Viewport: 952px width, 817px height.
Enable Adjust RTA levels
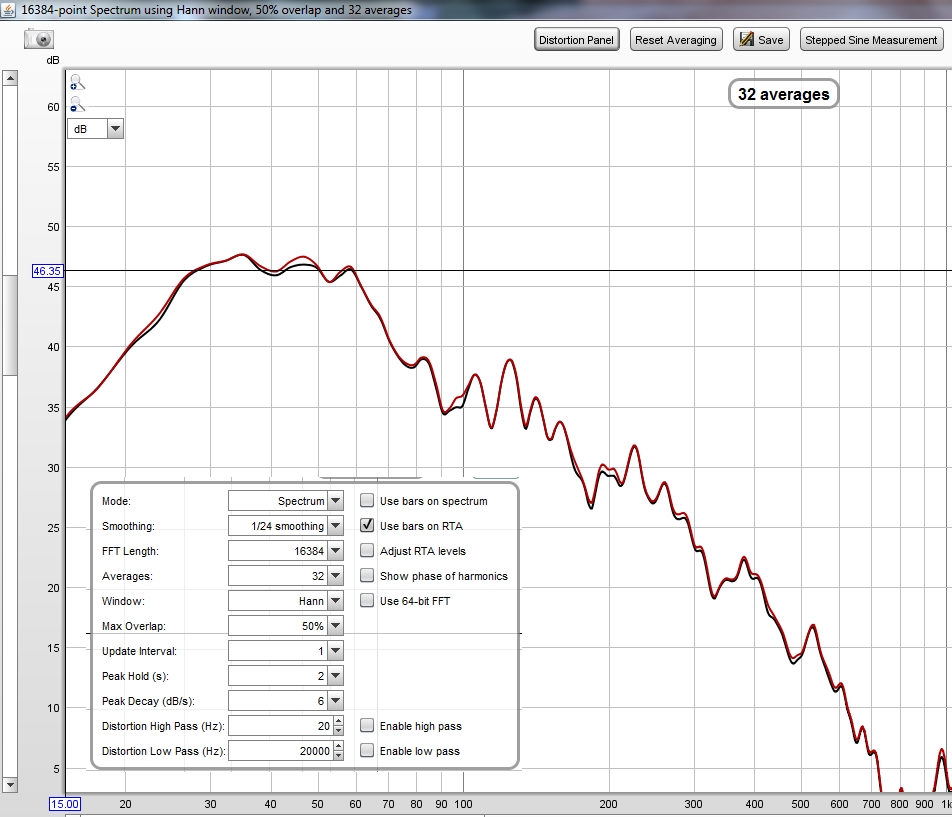pos(367,550)
